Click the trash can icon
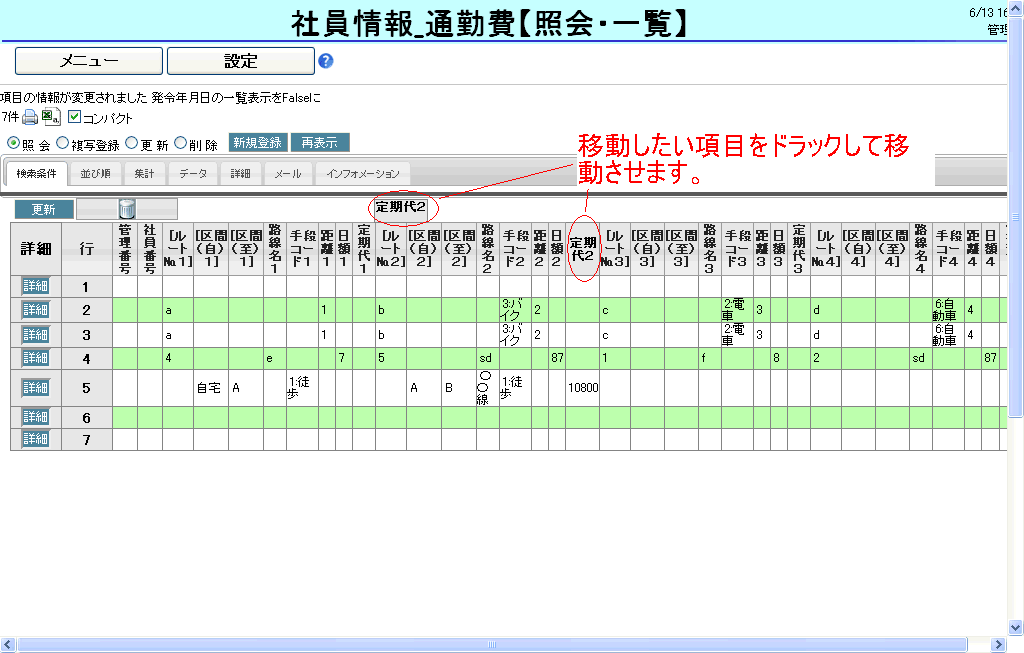This screenshot has height=653, width=1024. [127, 208]
